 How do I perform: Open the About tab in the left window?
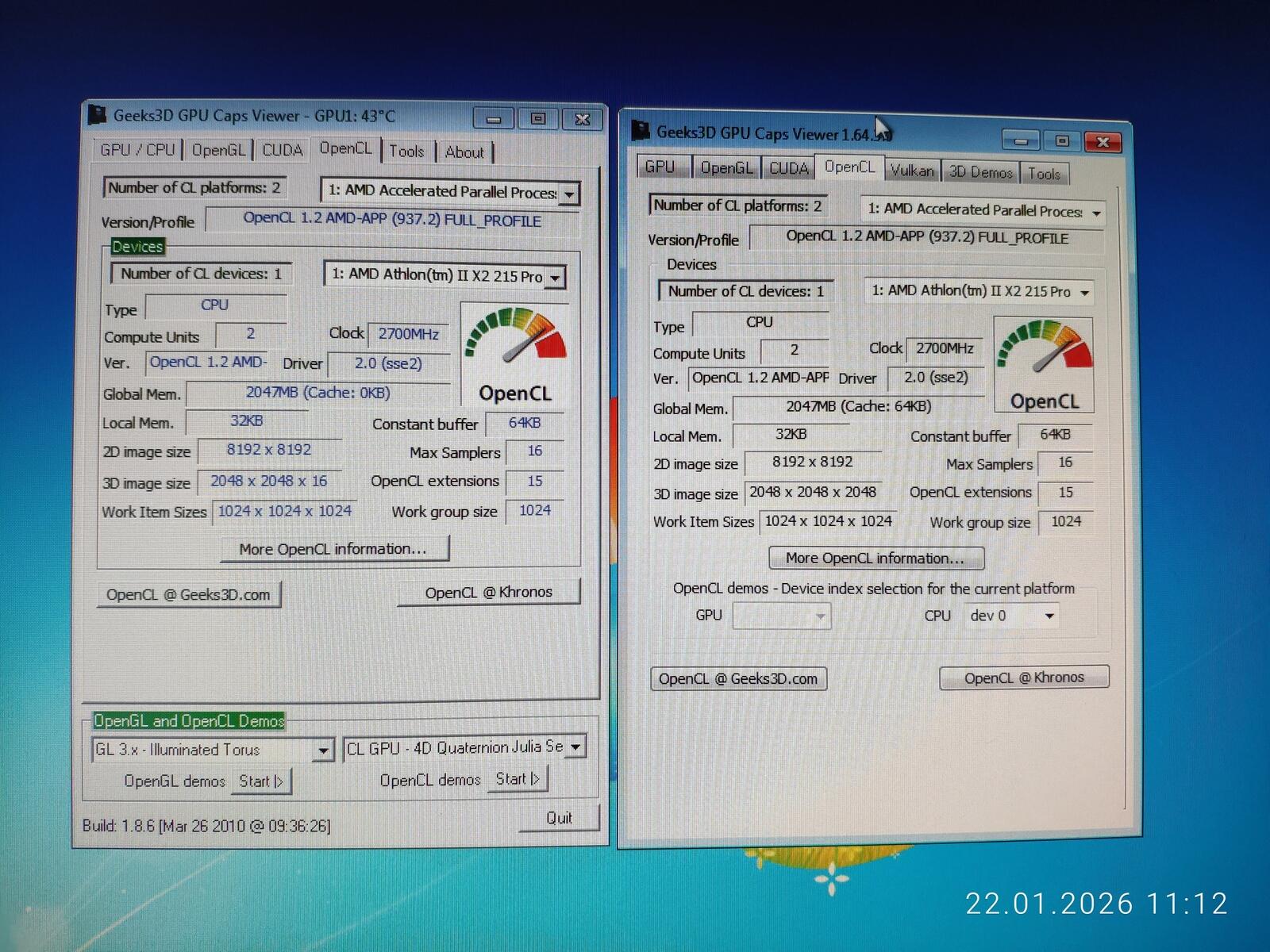point(464,152)
